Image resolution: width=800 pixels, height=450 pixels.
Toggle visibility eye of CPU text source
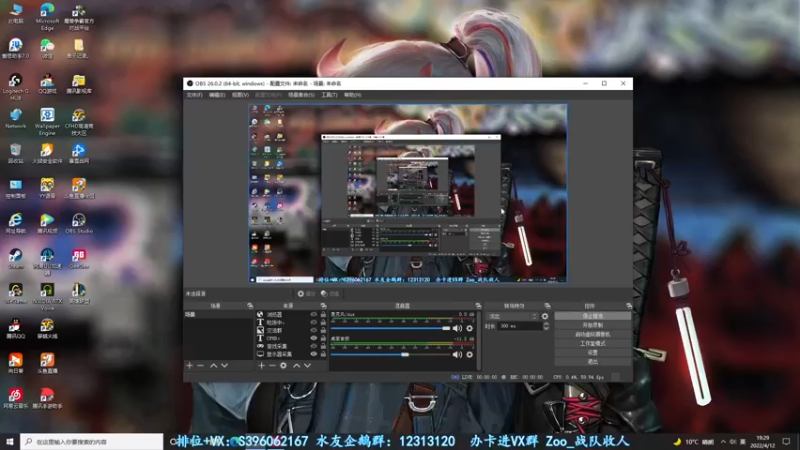pyautogui.click(x=314, y=338)
